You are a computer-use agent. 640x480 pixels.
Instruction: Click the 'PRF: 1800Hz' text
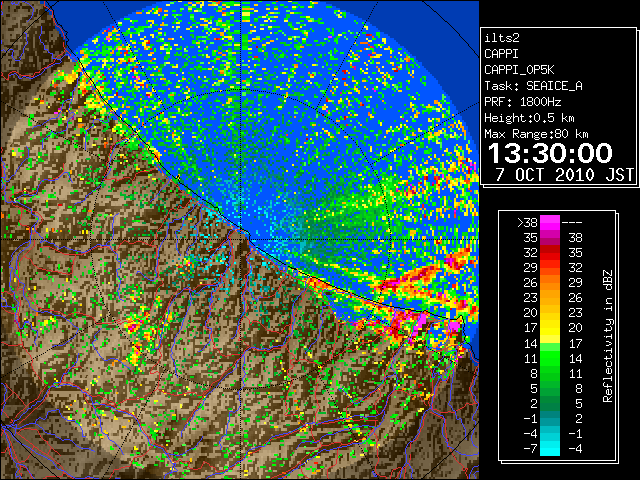point(522,102)
